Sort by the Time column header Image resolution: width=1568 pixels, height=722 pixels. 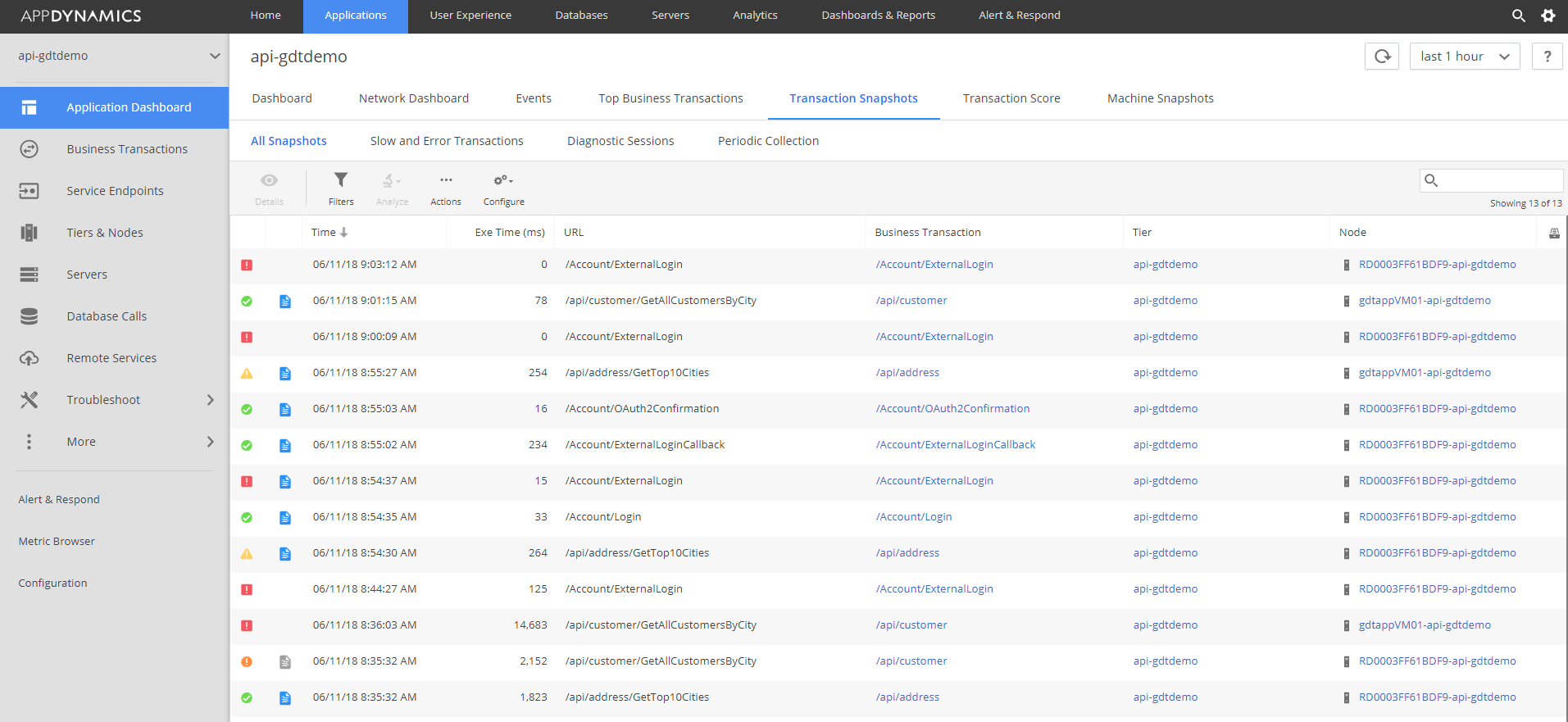point(330,233)
